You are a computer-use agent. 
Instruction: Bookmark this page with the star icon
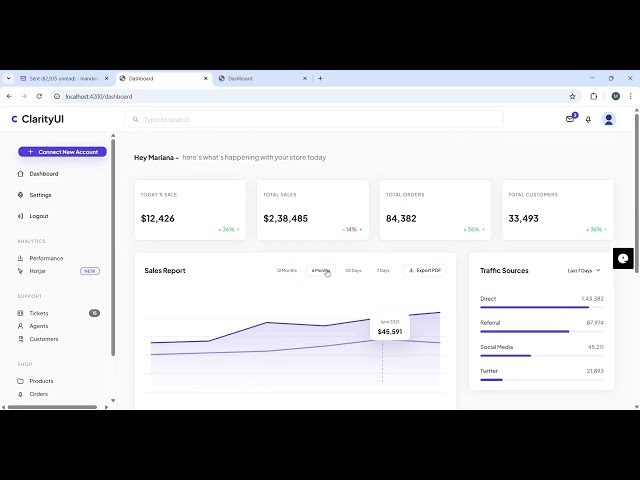(572, 96)
